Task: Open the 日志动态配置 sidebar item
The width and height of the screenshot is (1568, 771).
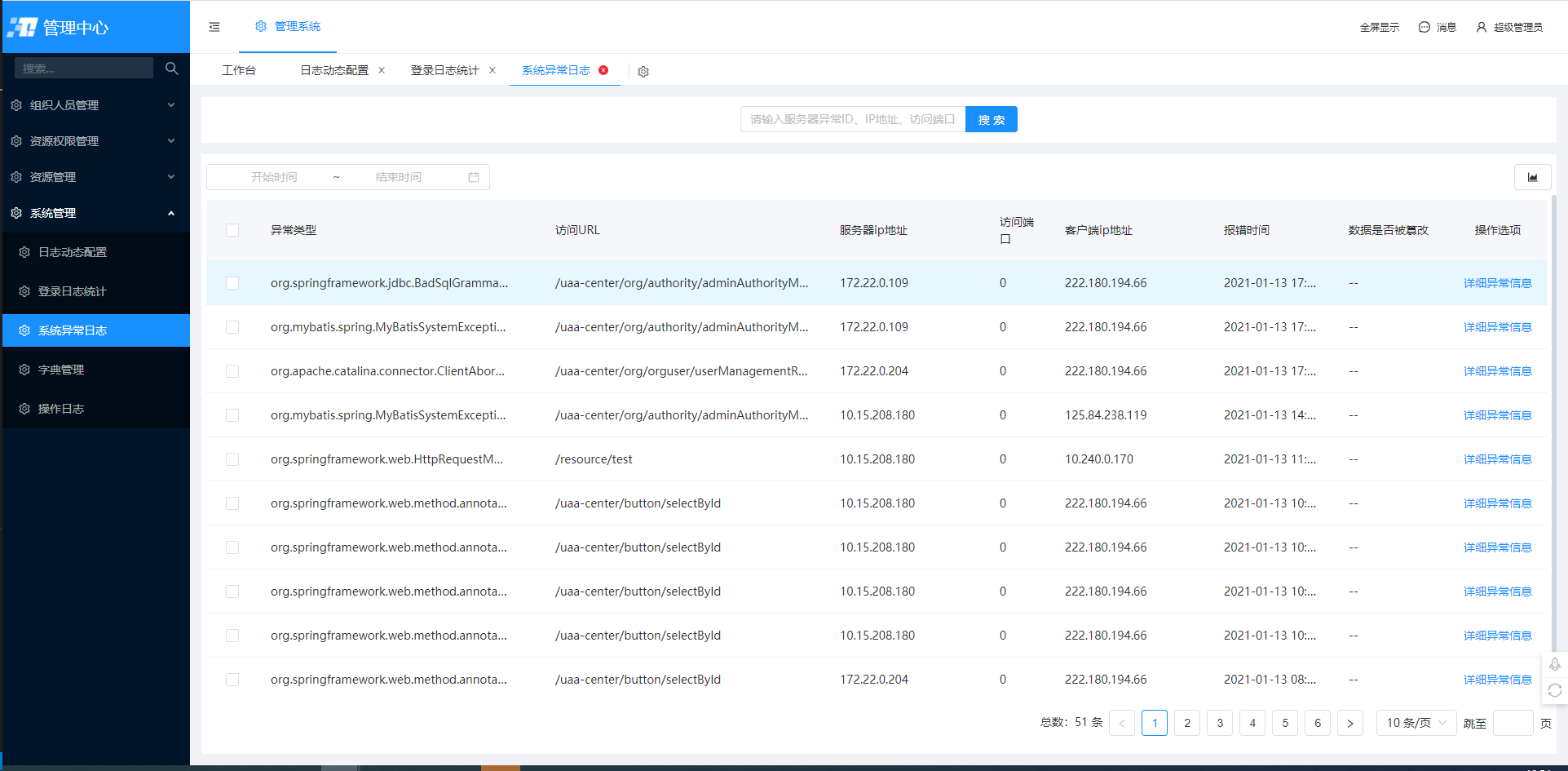Action: click(96, 252)
